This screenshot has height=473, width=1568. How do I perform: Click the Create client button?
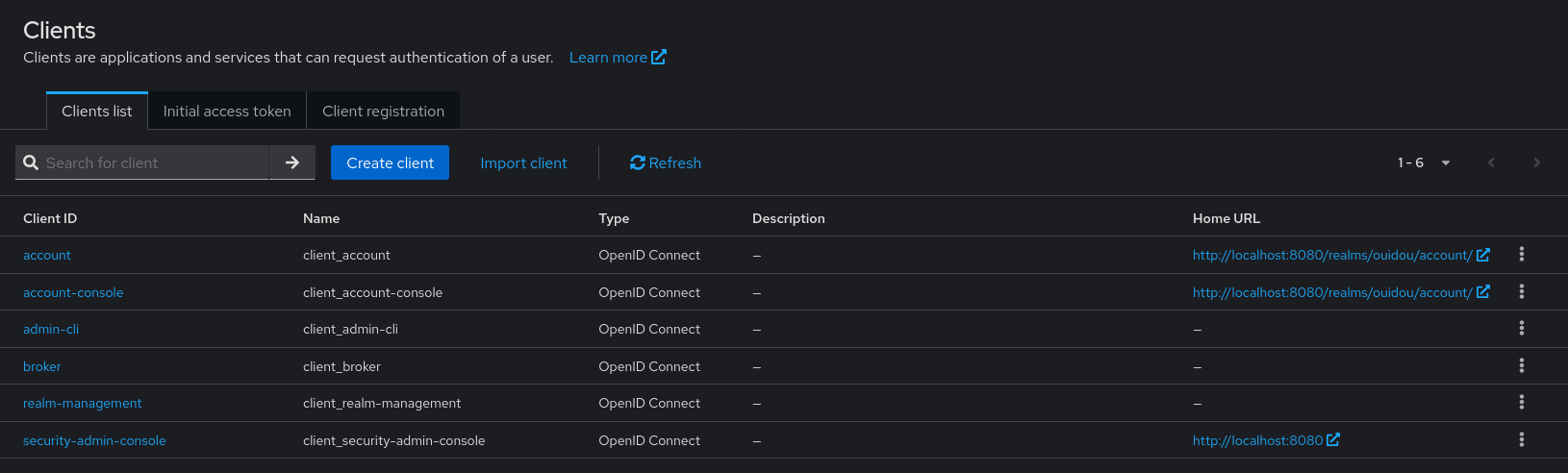click(390, 163)
